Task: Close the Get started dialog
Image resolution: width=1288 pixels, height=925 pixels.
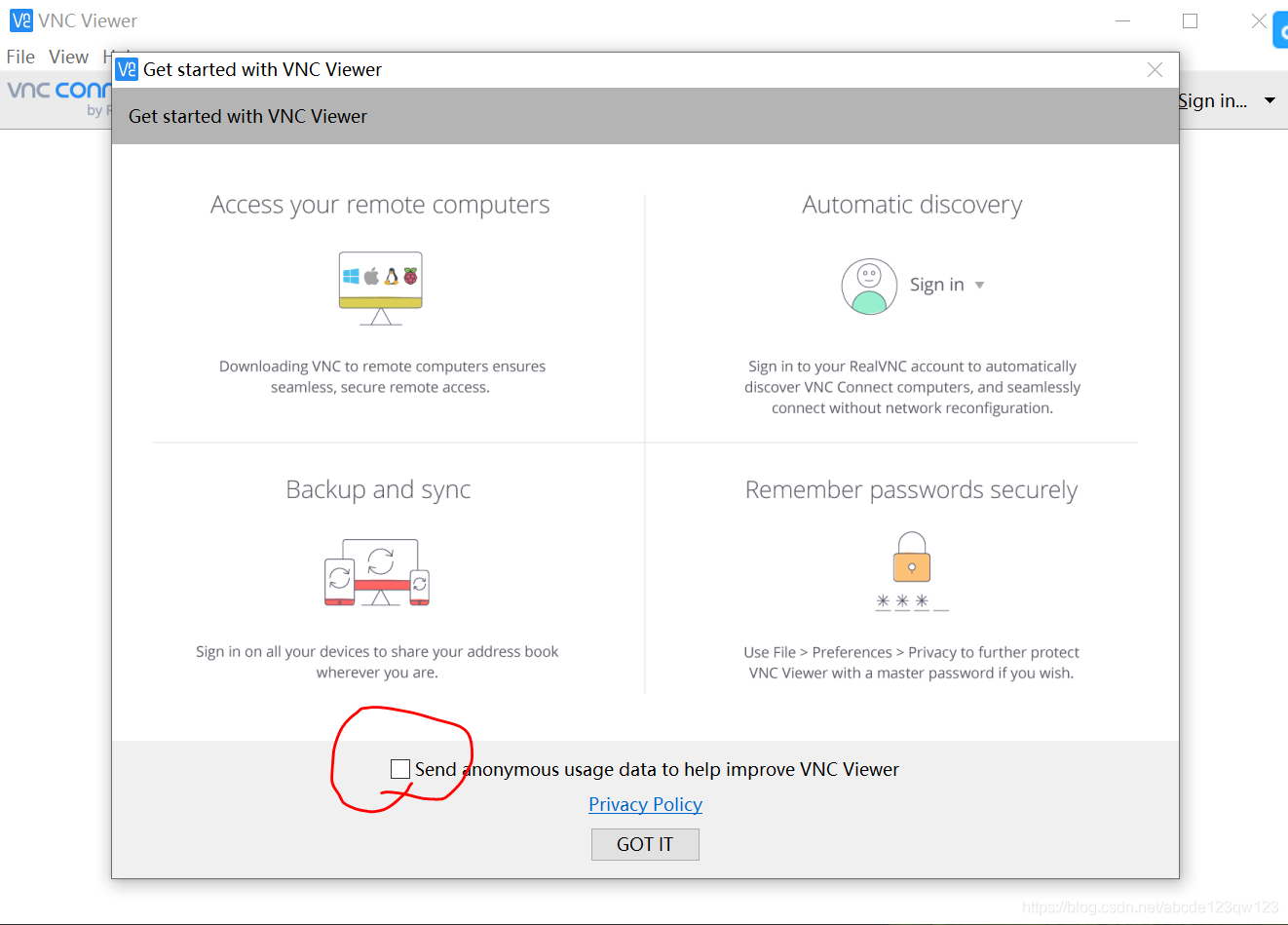Action: tap(1155, 70)
